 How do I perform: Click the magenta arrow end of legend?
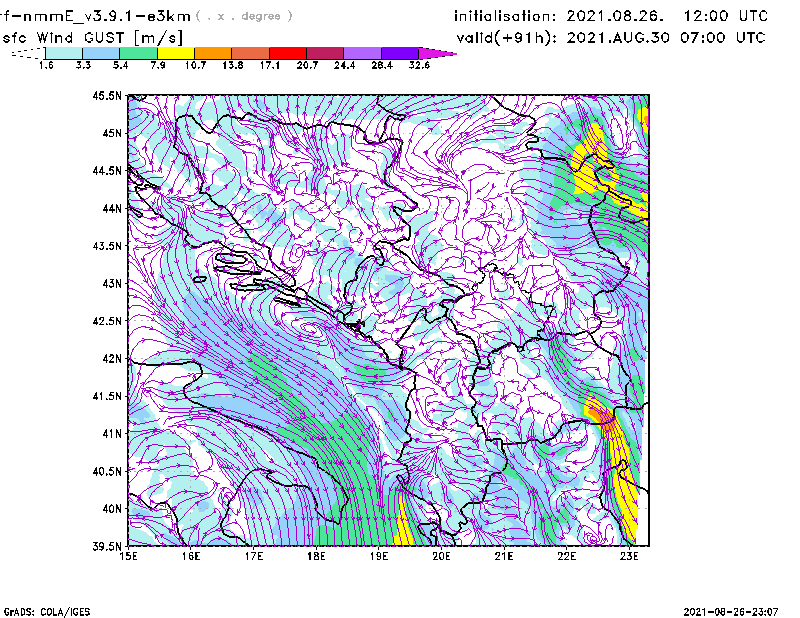(436, 53)
